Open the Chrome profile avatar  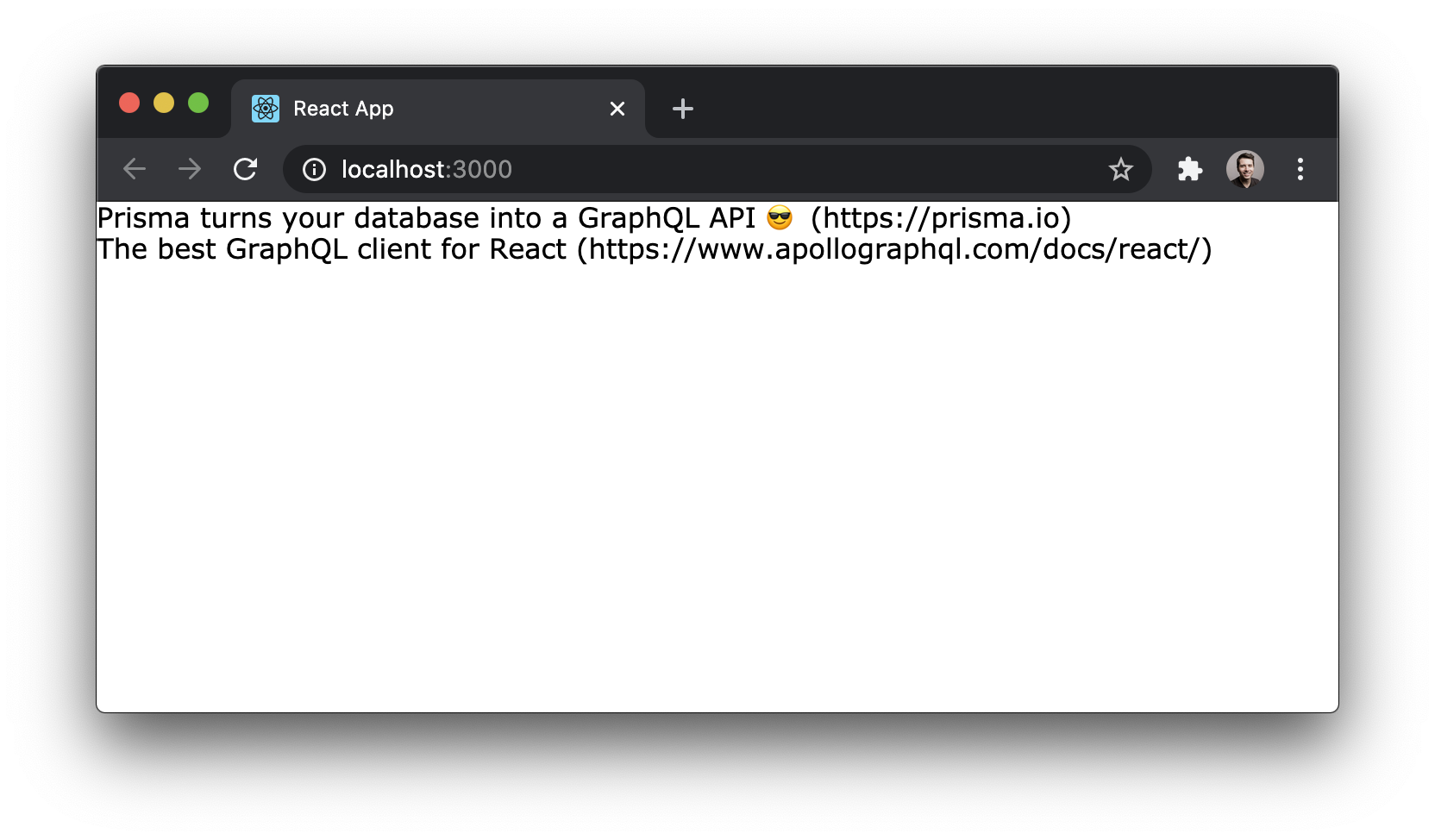coord(1245,169)
